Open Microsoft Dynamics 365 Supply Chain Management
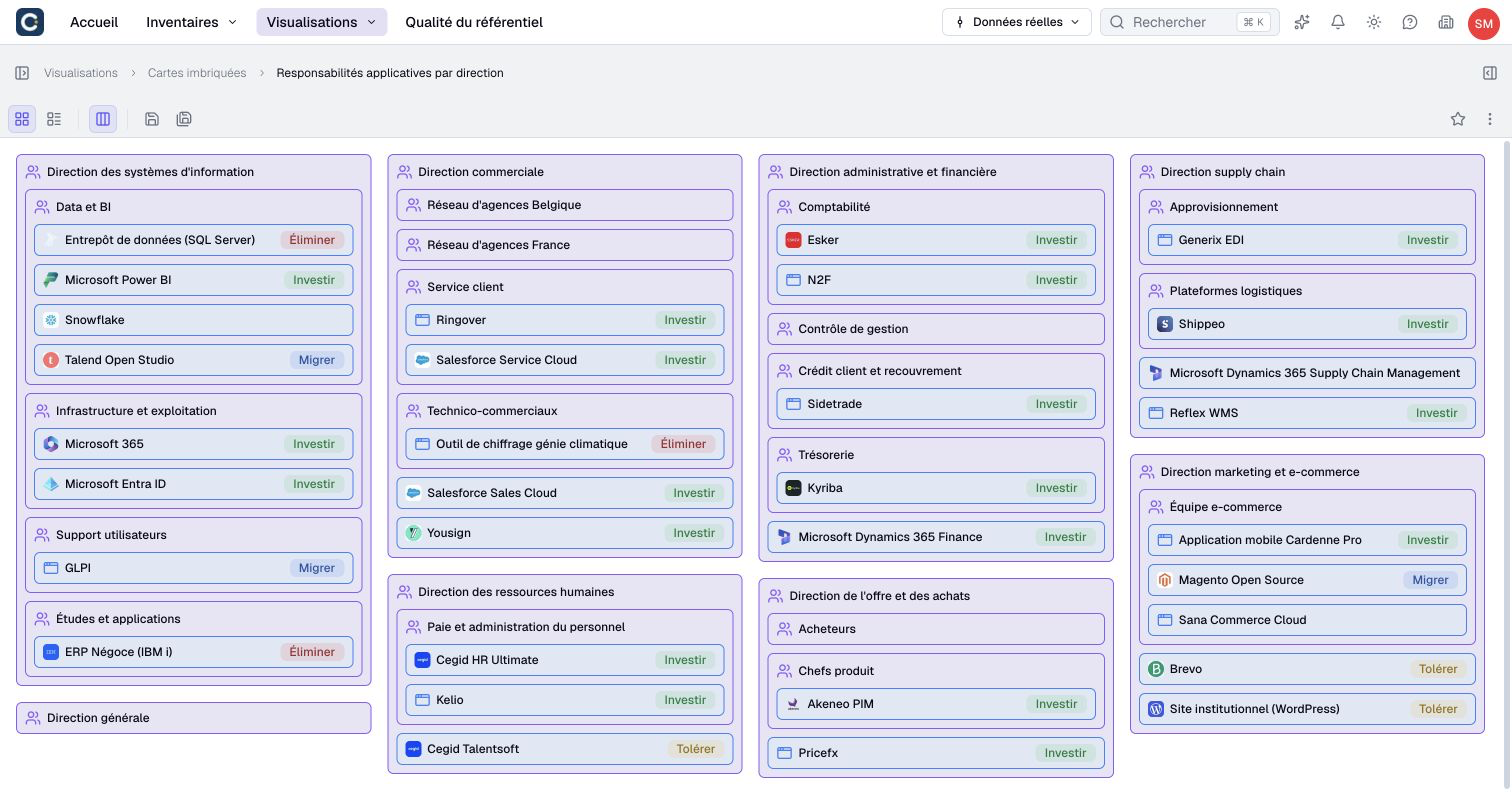Screen dimensions: 1512x793 (x=1307, y=373)
